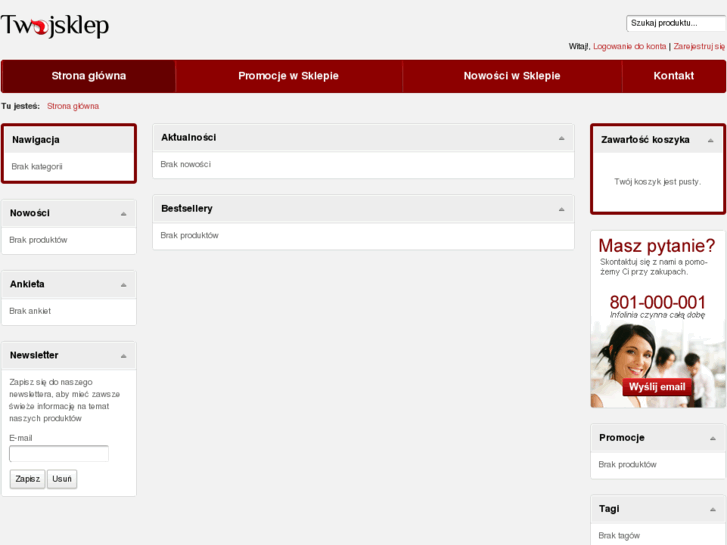727x545 pixels.
Task: Click the Twojsklep logo
Action: (x=55, y=27)
